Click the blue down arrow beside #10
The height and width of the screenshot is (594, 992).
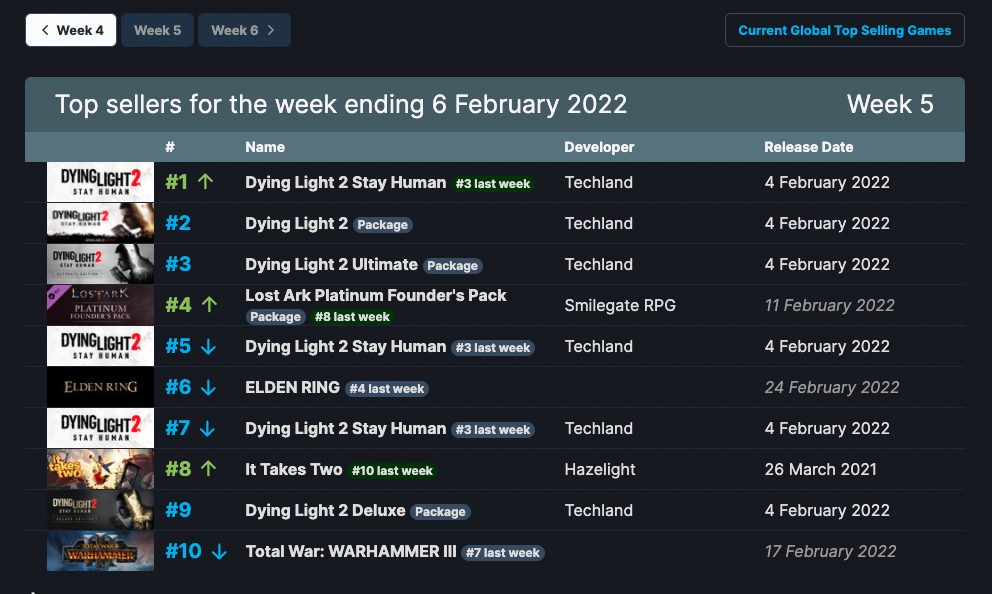[220, 552]
